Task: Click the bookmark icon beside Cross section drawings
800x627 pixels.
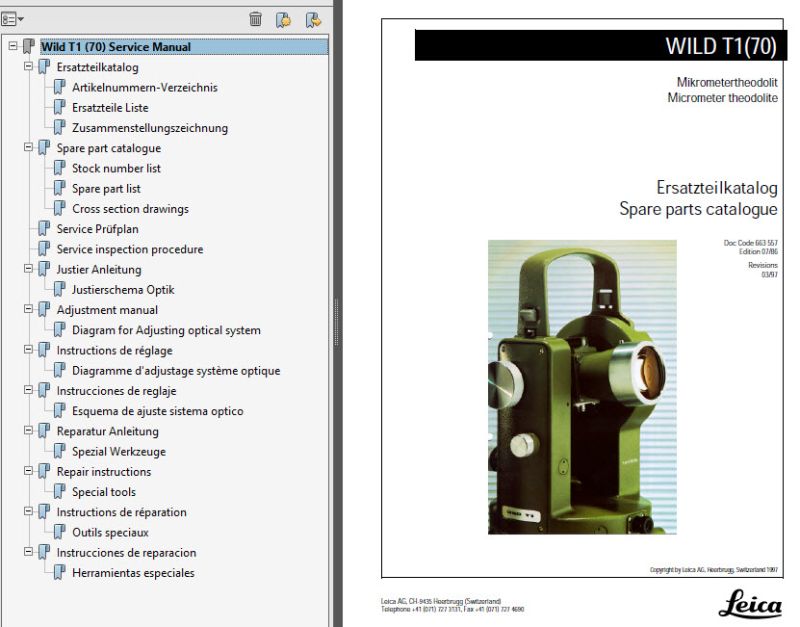Action: coord(60,208)
